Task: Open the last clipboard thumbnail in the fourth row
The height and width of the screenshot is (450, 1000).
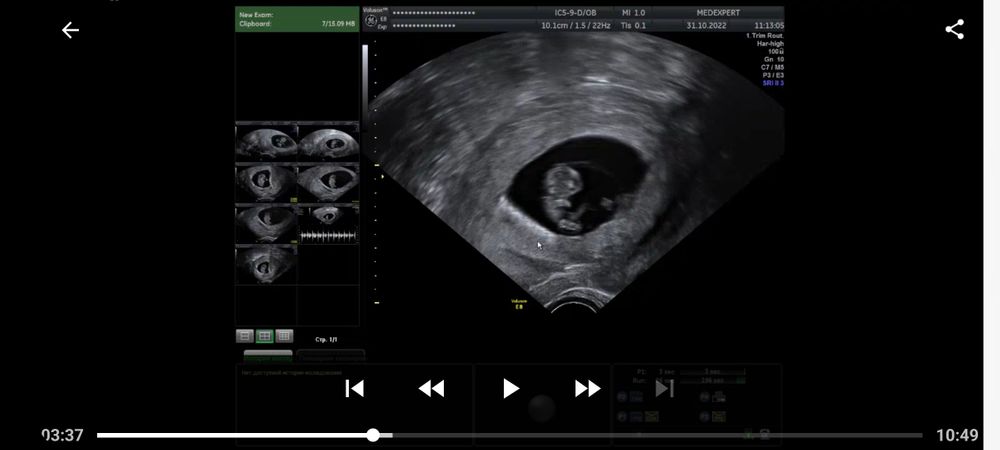Action: 266,265
